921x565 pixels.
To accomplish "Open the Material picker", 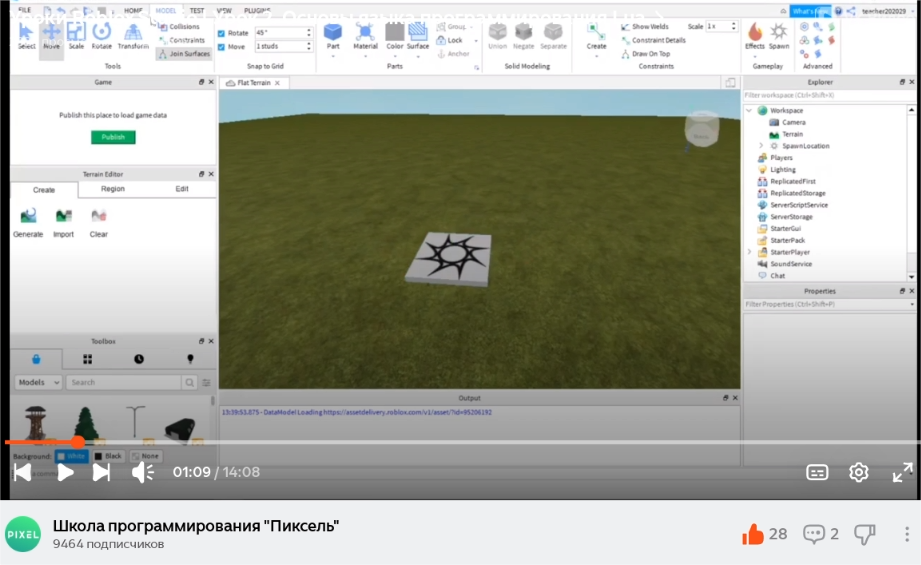I will tap(365, 36).
